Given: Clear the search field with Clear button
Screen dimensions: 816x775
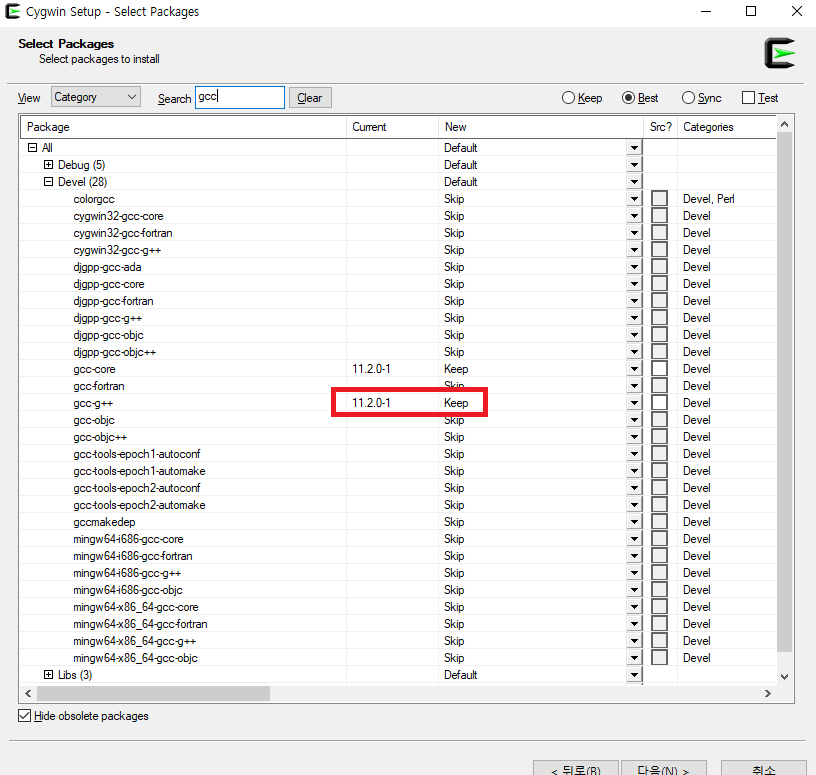Looking at the screenshot, I should [x=310, y=98].
